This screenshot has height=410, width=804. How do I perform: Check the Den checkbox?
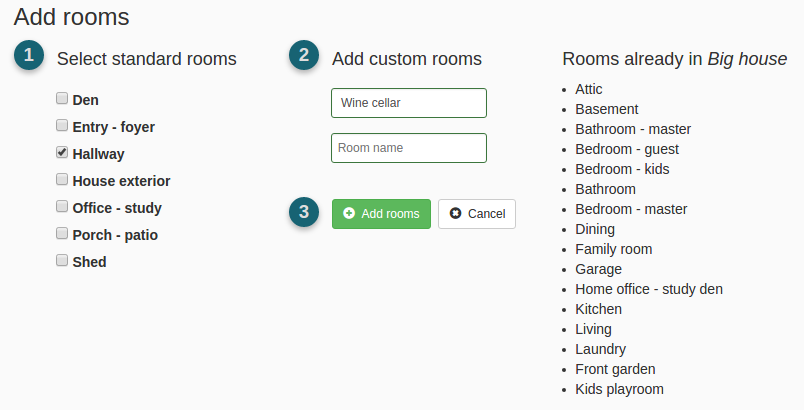[x=62, y=98]
